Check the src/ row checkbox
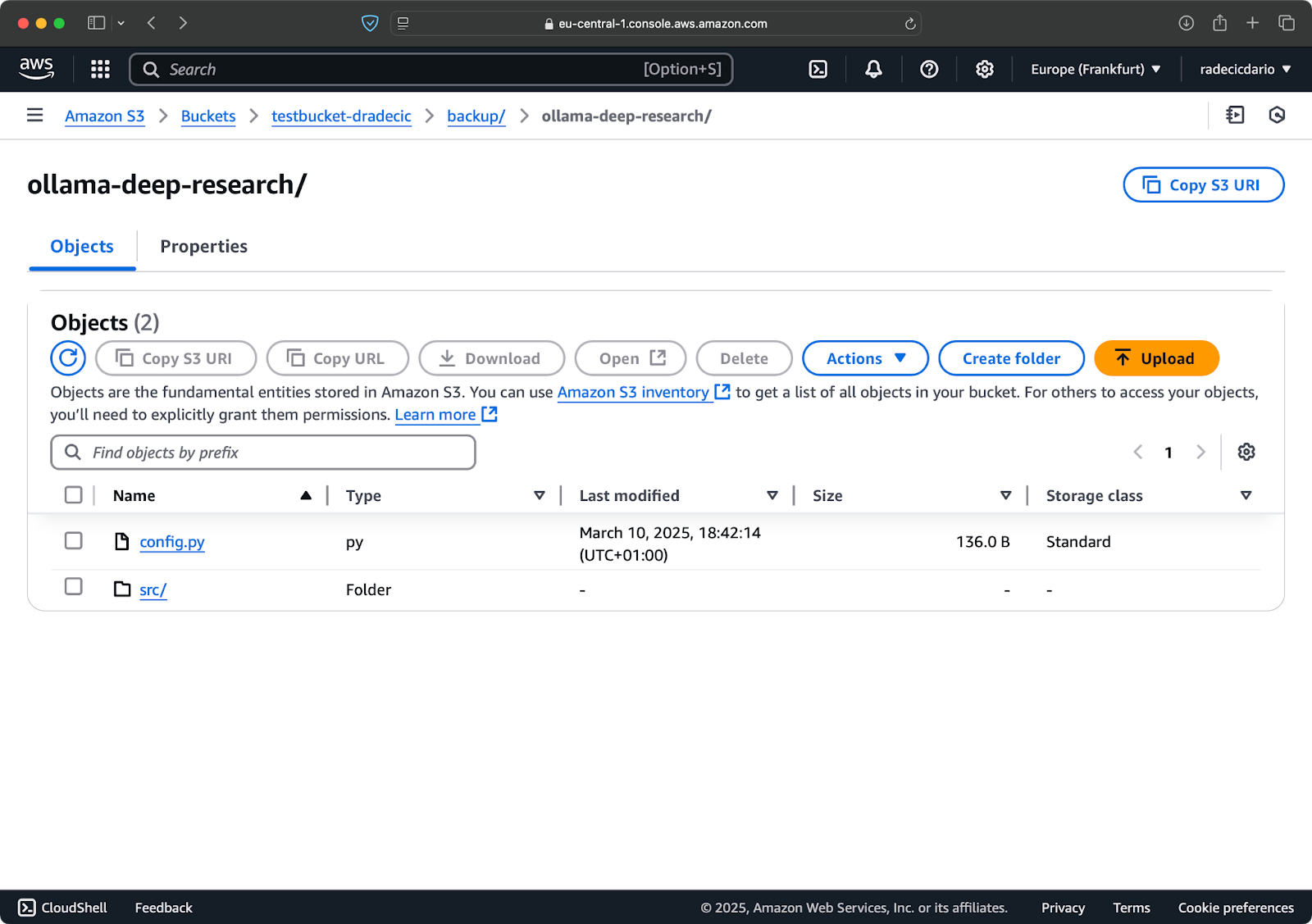The width and height of the screenshot is (1312, 924). click(x=74, y=586)
